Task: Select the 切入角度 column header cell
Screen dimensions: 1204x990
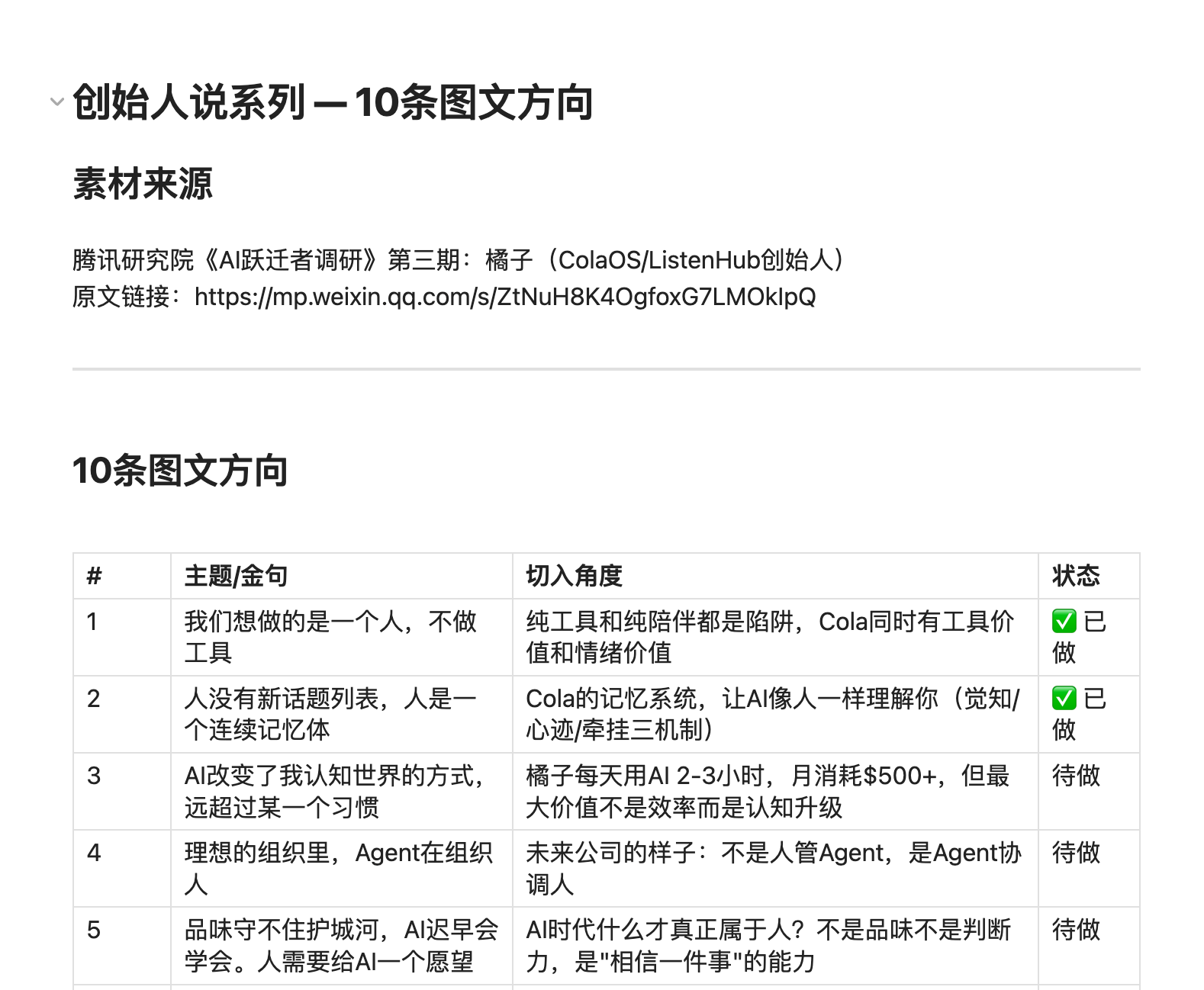Action: coord(775,576)
